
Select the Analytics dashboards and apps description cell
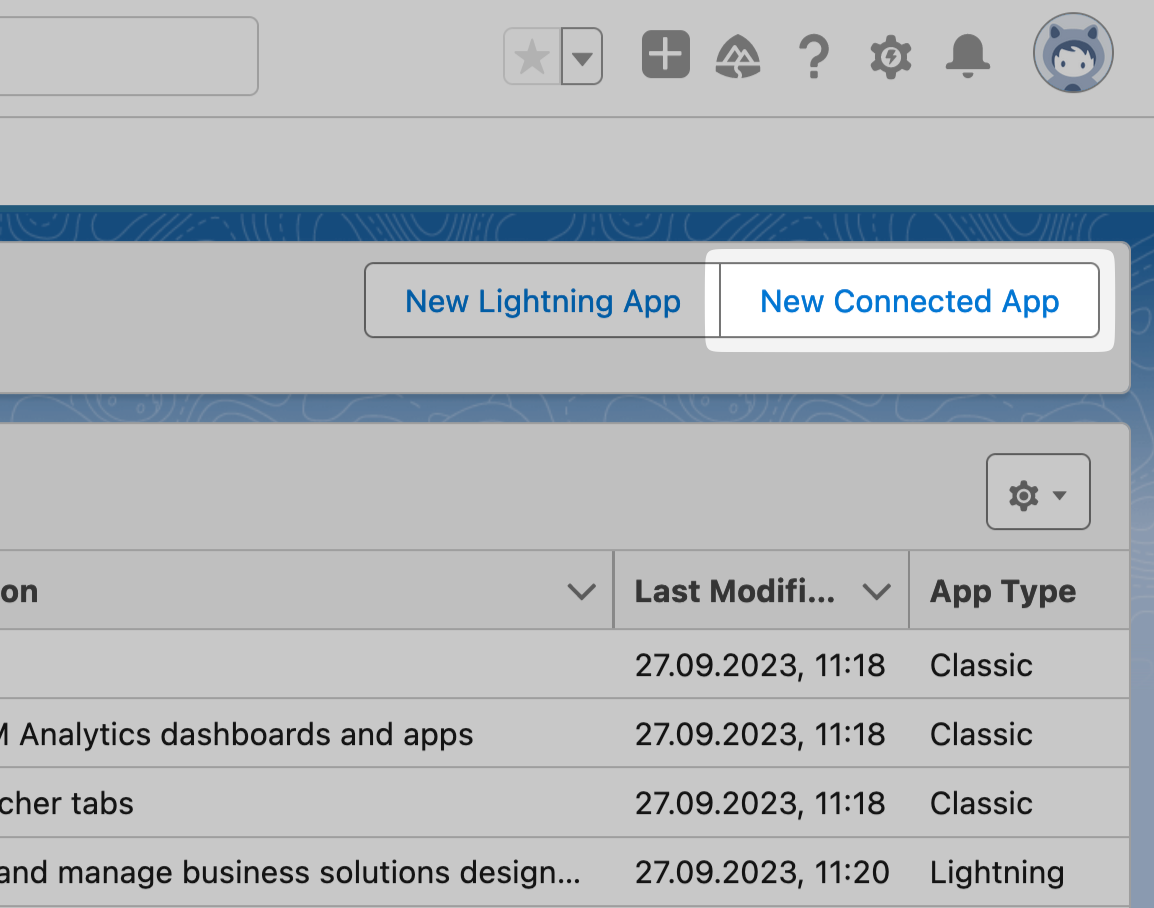[246, 735]
